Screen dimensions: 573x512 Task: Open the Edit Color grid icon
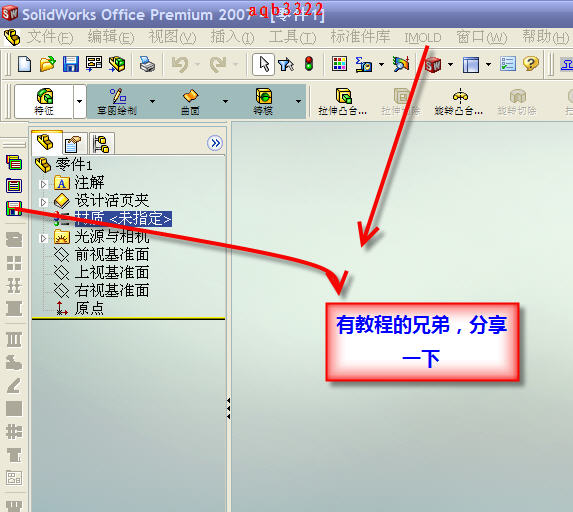(339, 64)
